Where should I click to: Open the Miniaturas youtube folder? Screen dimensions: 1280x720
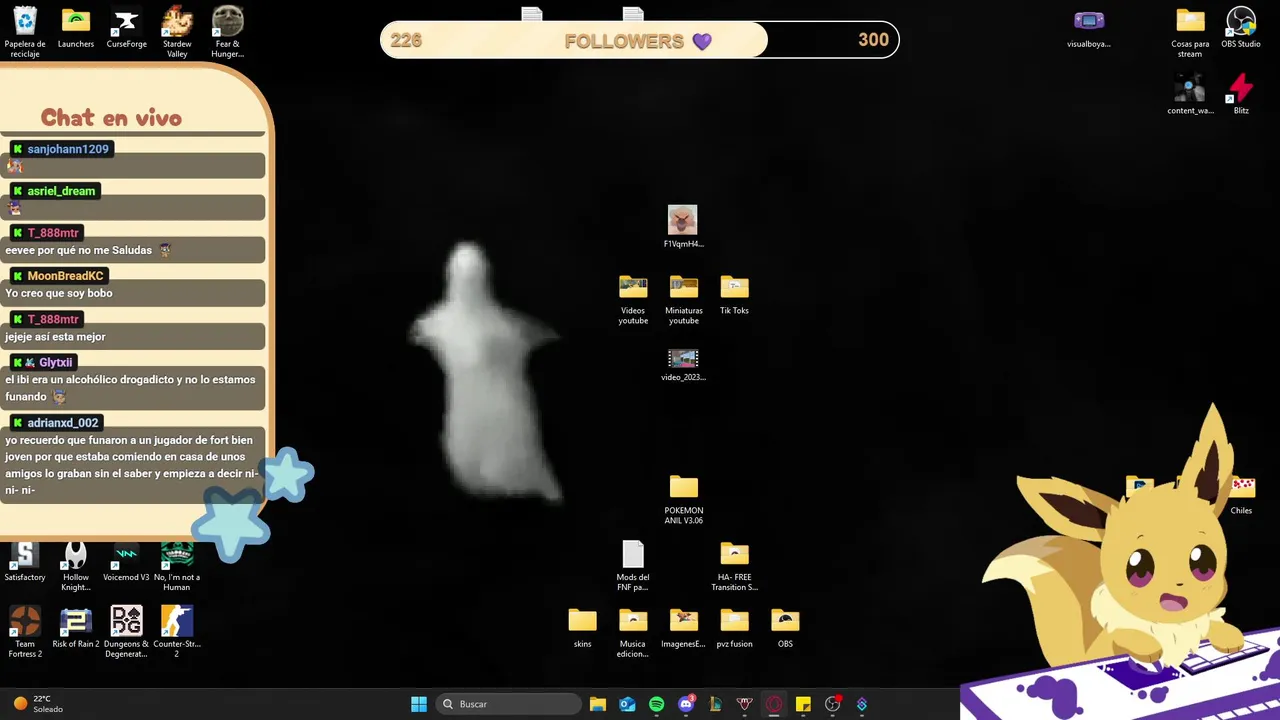click(x=684, y=299)
